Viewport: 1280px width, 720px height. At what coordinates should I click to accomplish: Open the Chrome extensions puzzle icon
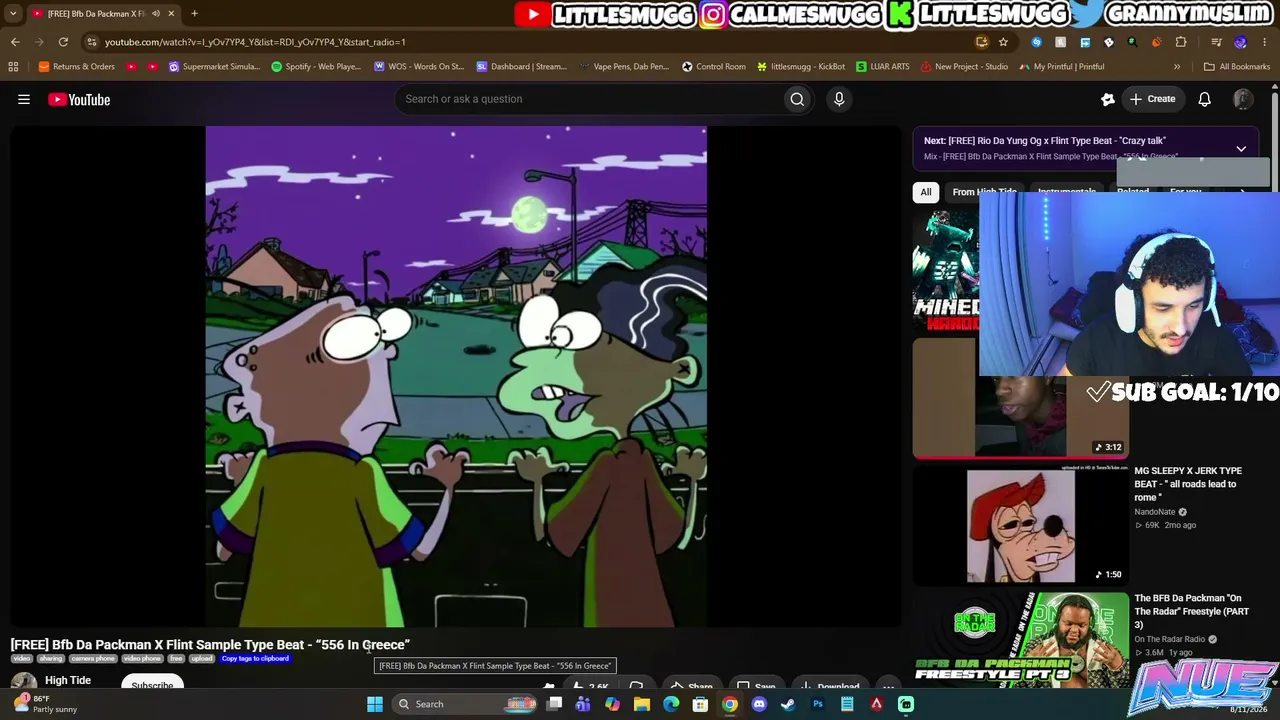pos(1181,42)
